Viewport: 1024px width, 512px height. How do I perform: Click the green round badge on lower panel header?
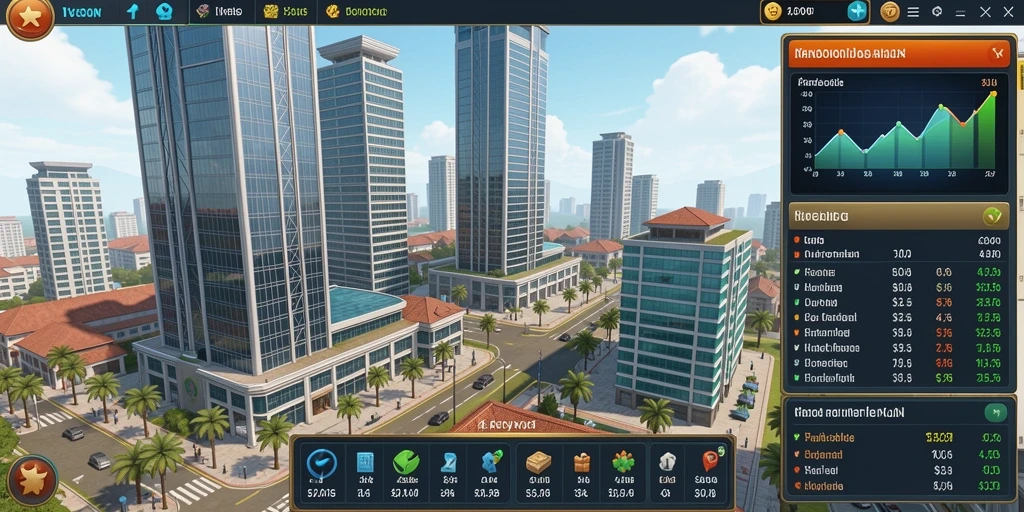(x=995, y=411)
